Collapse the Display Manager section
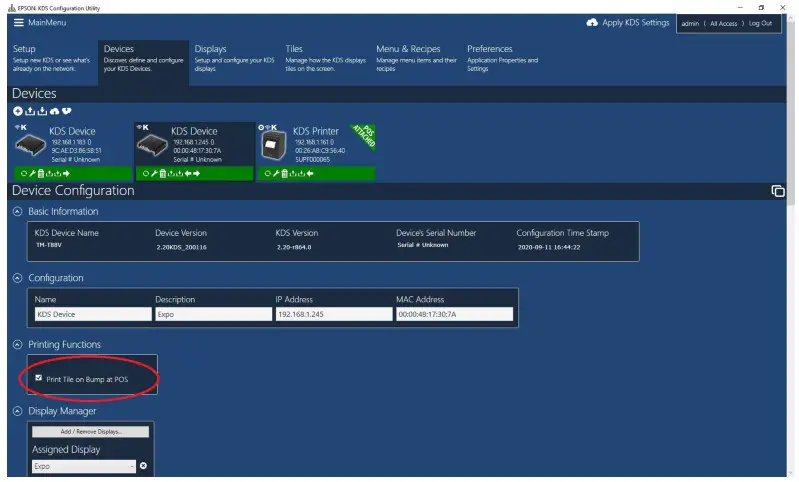Screen dimensions: 799x482 point(17,411)
